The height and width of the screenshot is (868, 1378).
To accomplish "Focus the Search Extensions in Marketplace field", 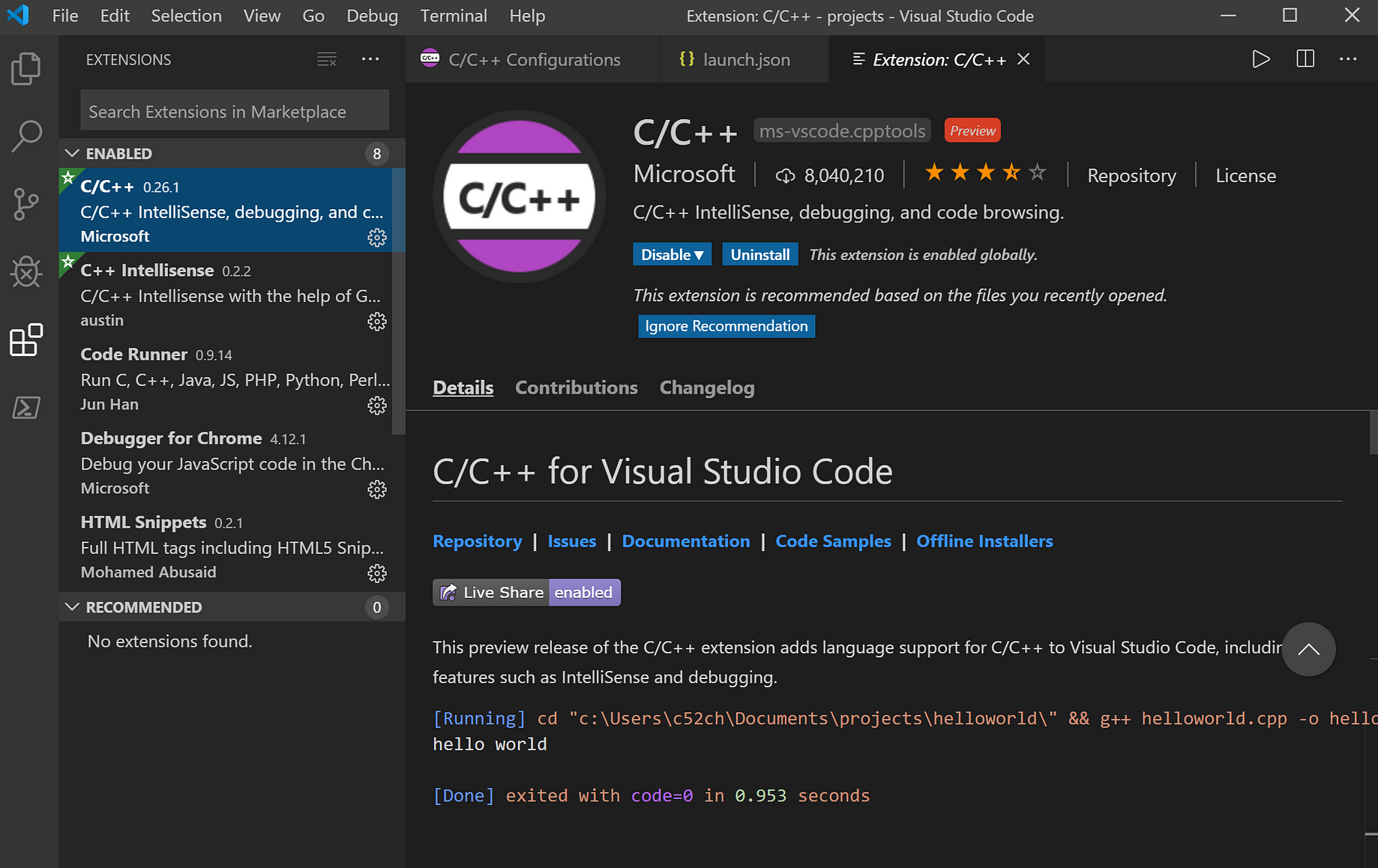I will coord(235,112).
